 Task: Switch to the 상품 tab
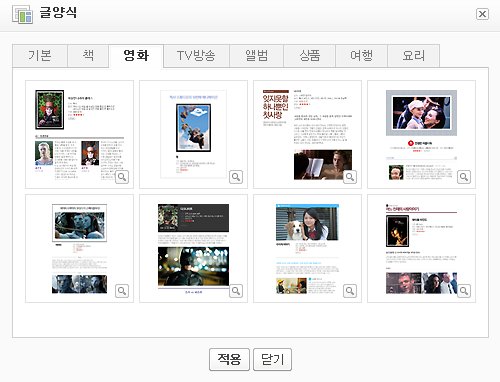tap(309, 56)
